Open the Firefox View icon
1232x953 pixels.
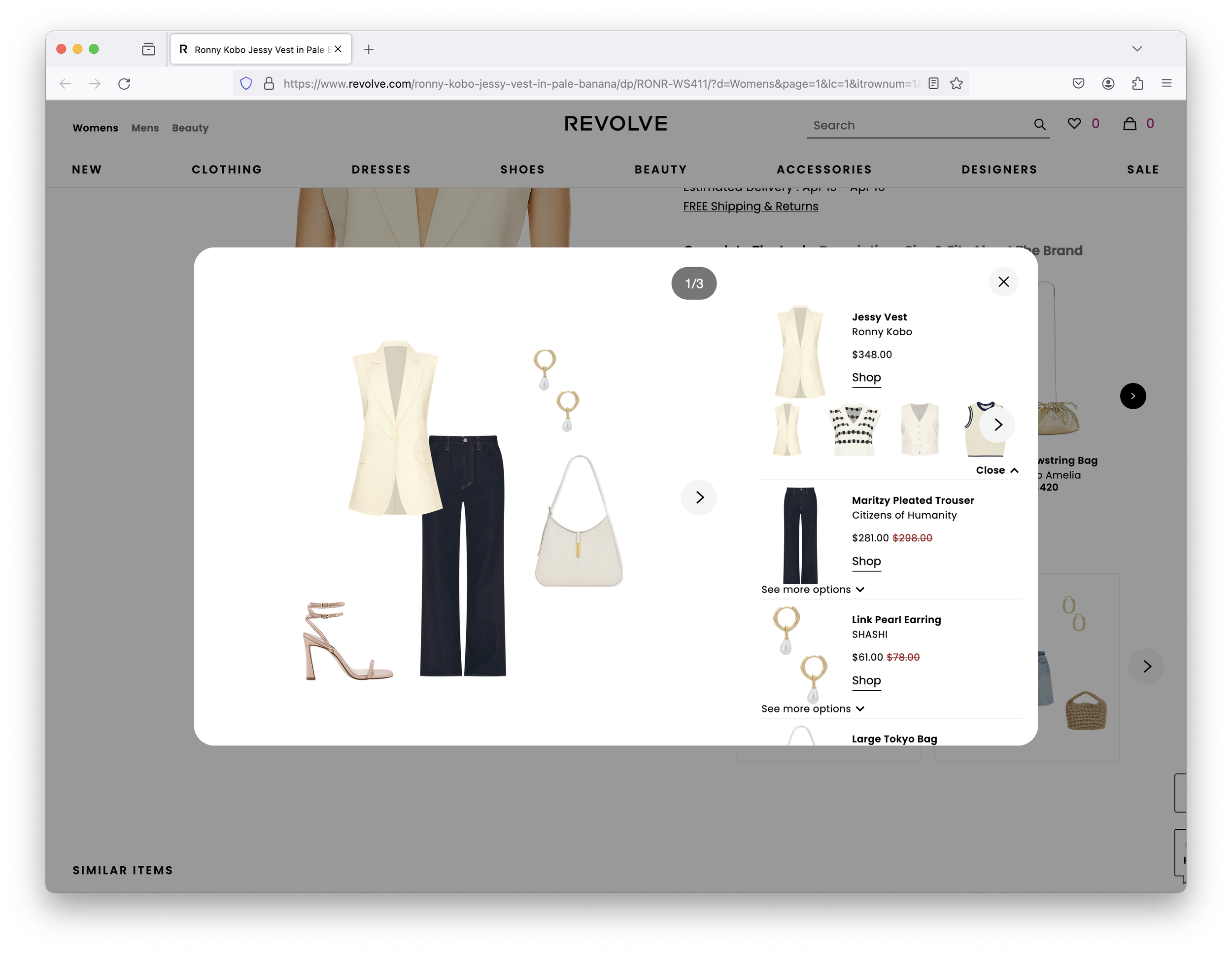[148, 49]
